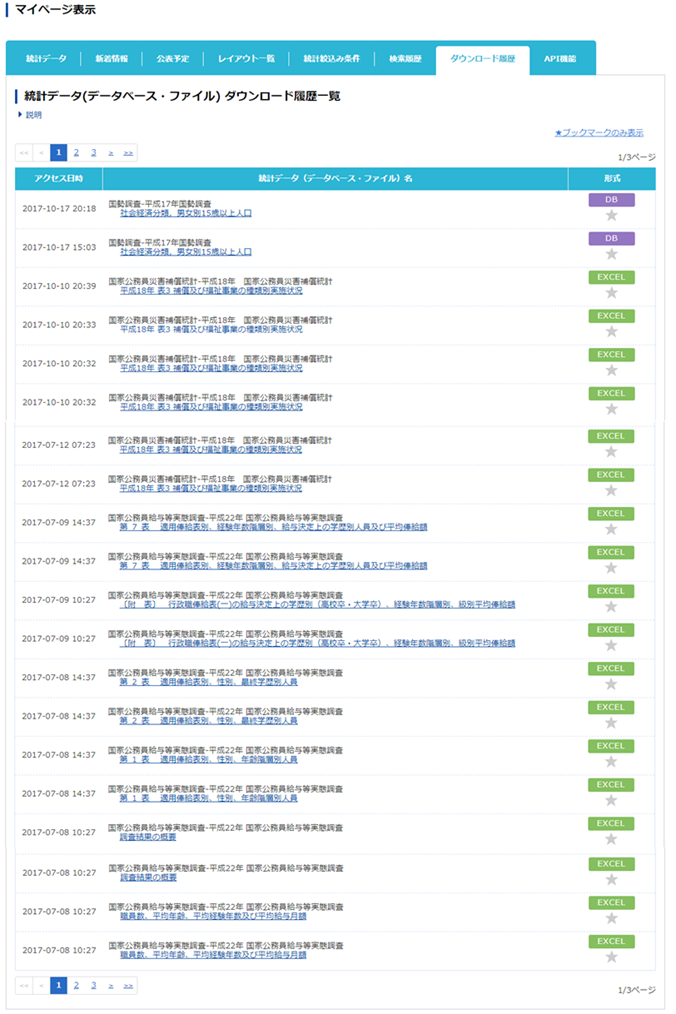Show only bookmarks via ★ブックマークのみ表示 link
The width and height of the screenshot is (676, 1014).
pos(599,132)
